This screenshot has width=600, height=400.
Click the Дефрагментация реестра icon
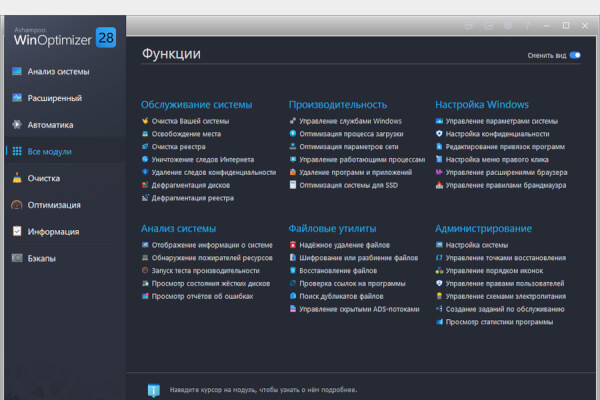coord(145,198)
